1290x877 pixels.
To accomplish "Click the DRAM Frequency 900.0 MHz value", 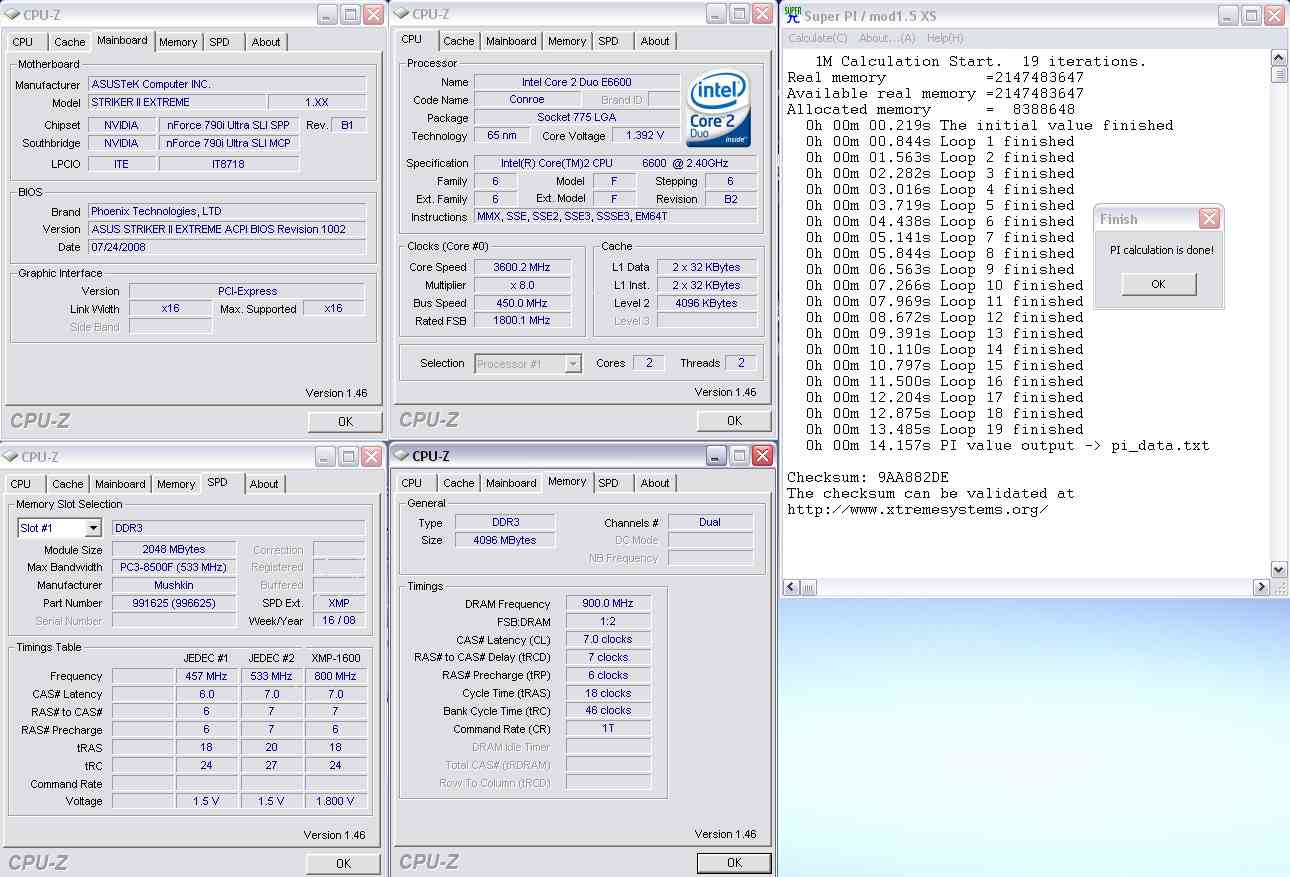I will (x=608, y=604).
